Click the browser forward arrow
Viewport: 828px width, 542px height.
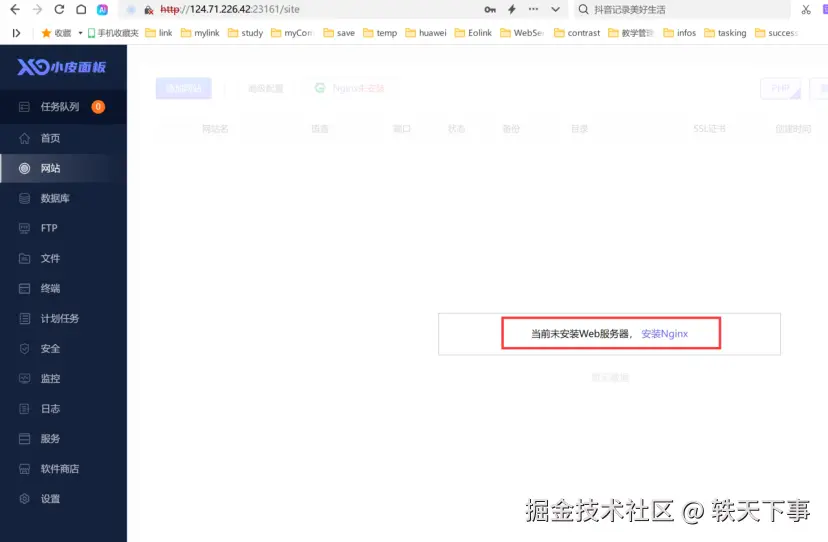pos(37,10)
